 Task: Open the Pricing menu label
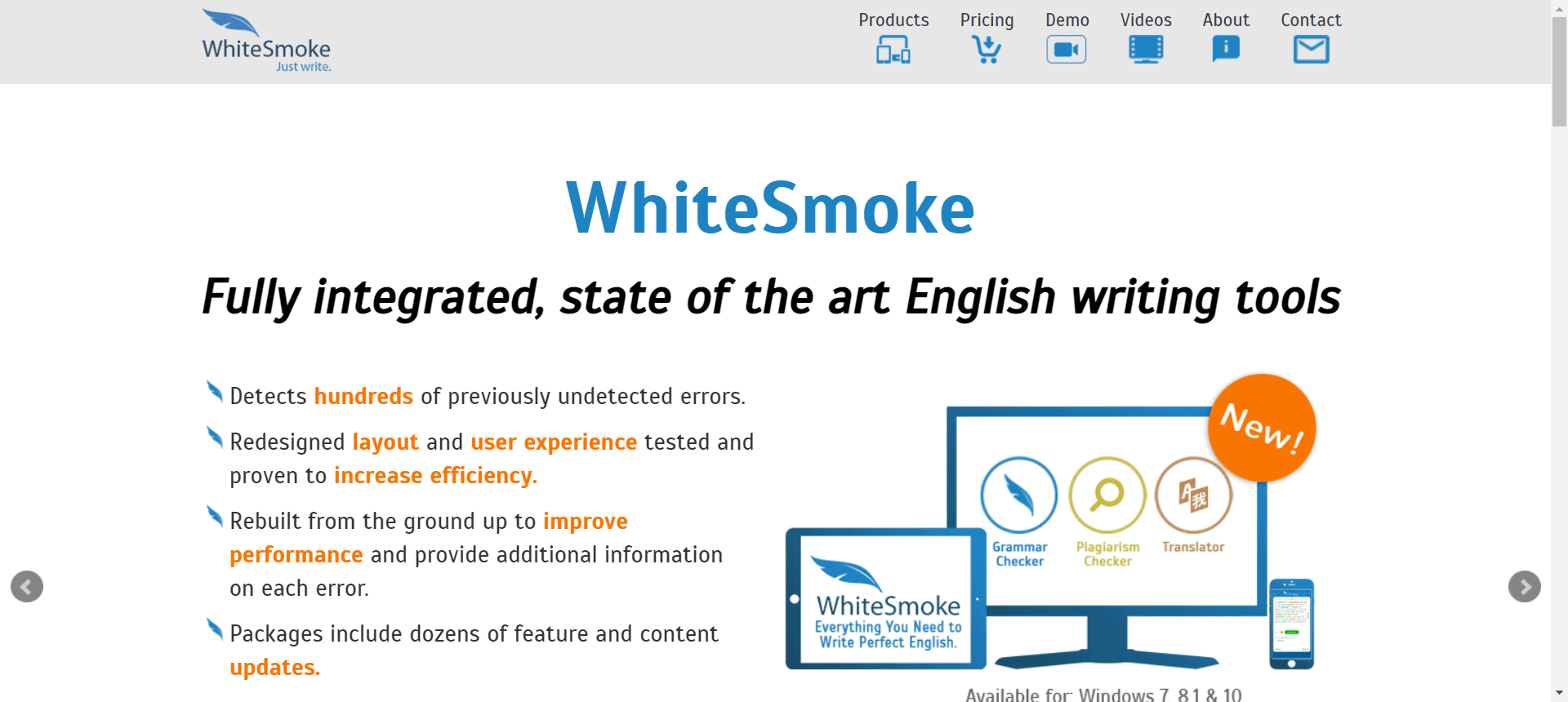pyautogui.click(x=987, y=20)
